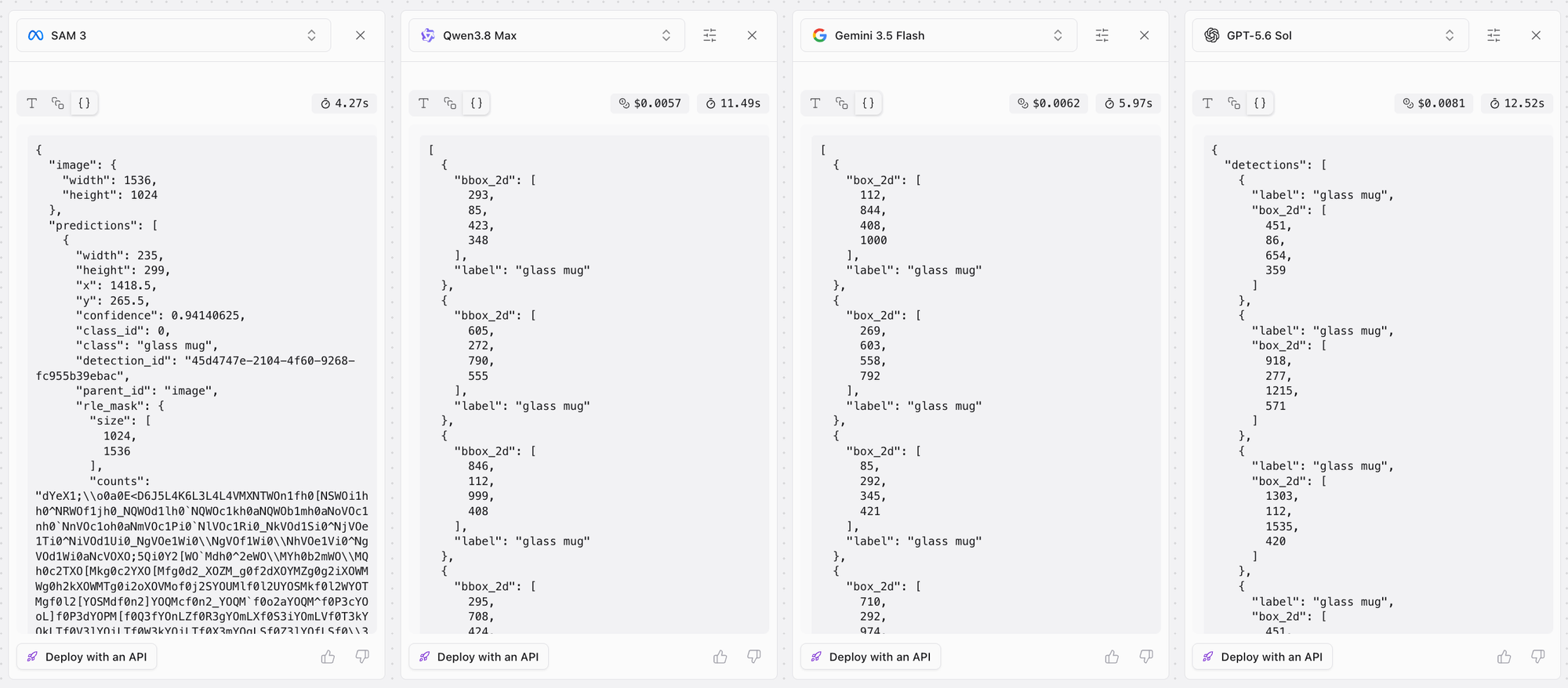This screenshot has height=688, width=1568.
Task: Thumbs down the Qwen3.8 Max result
Action: tap(754, 657)
